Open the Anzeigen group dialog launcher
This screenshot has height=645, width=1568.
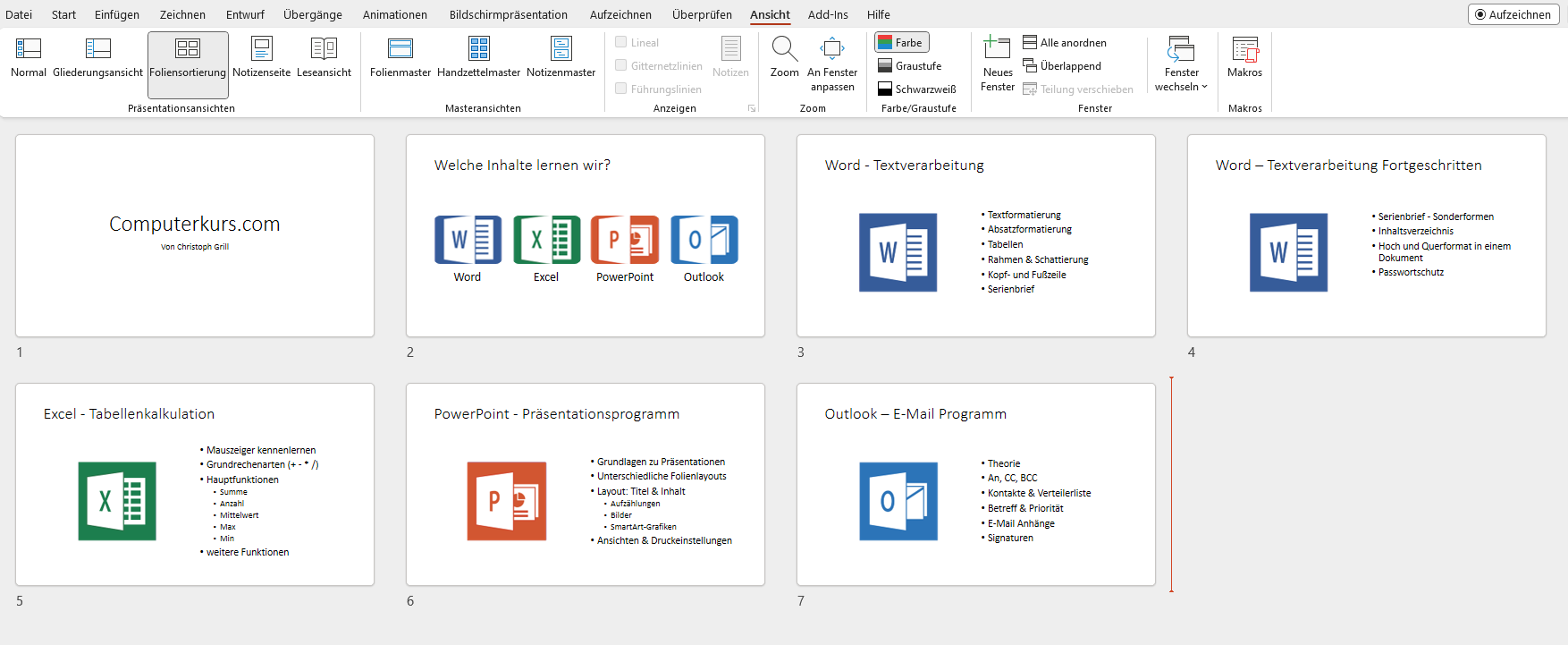point(752,108)
